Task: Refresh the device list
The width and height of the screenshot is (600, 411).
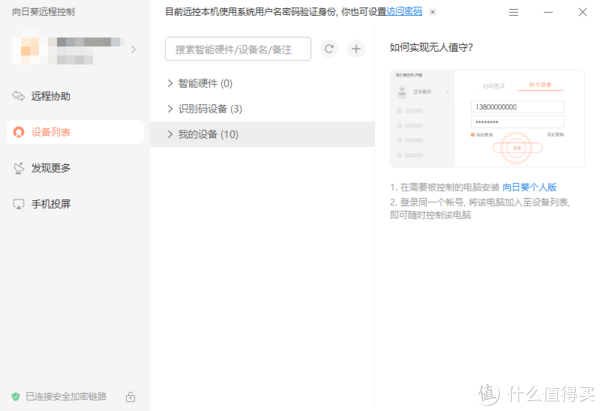Action: click(x=329, y=49)
